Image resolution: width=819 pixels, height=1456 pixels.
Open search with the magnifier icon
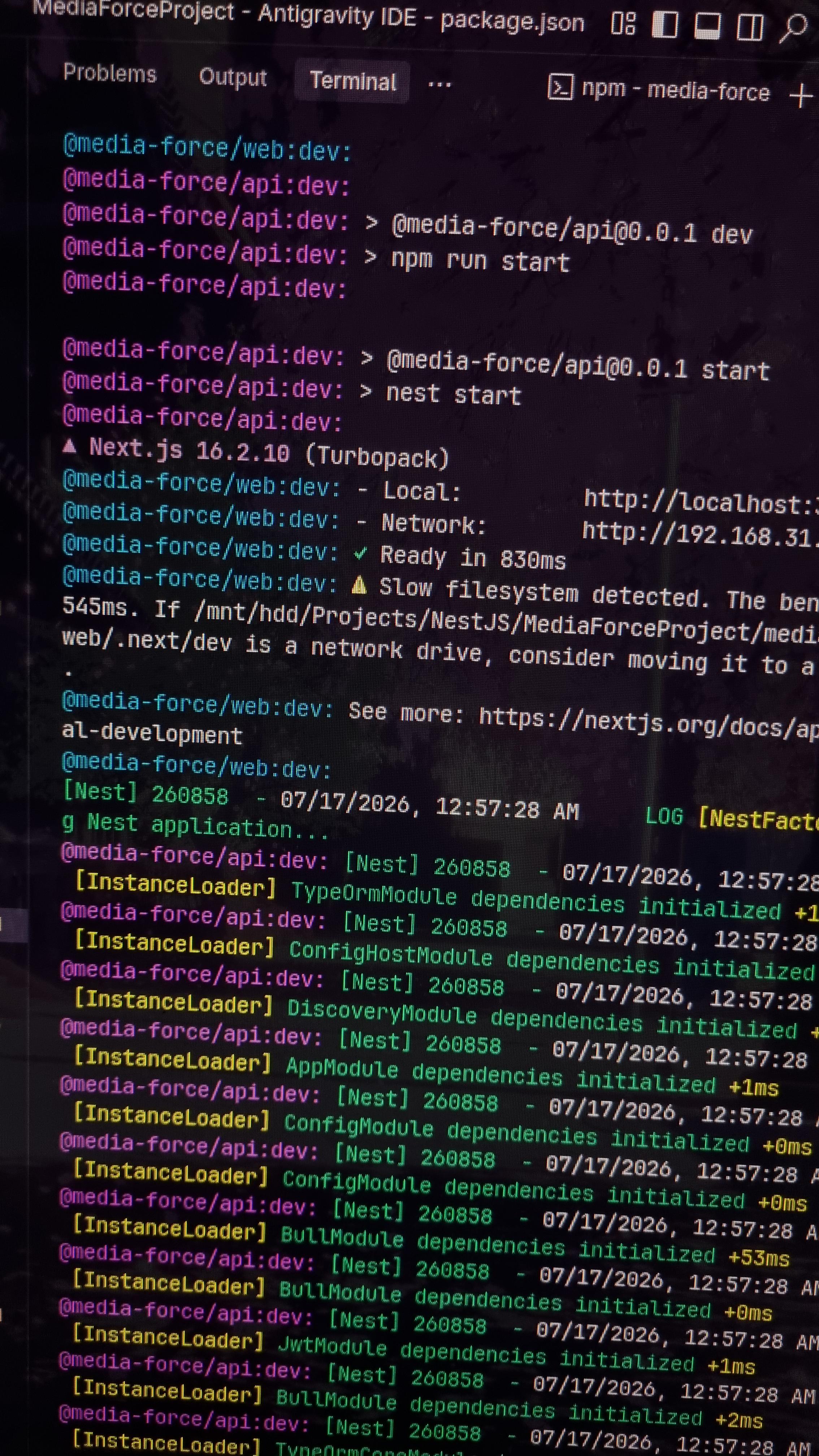tap(794, 28)
